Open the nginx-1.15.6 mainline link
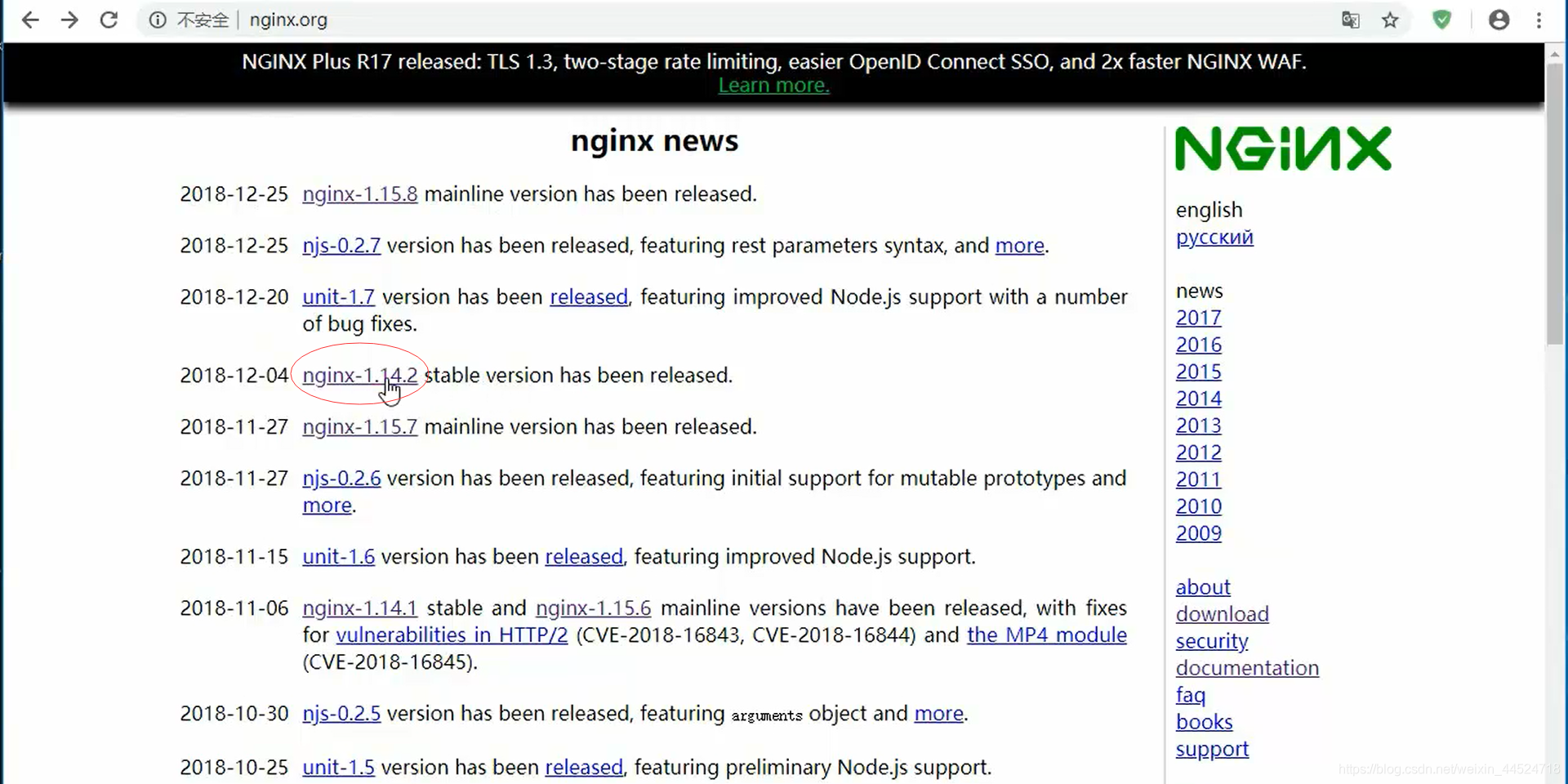Viewport: 1568px width, 784px height. pos(594,608)
